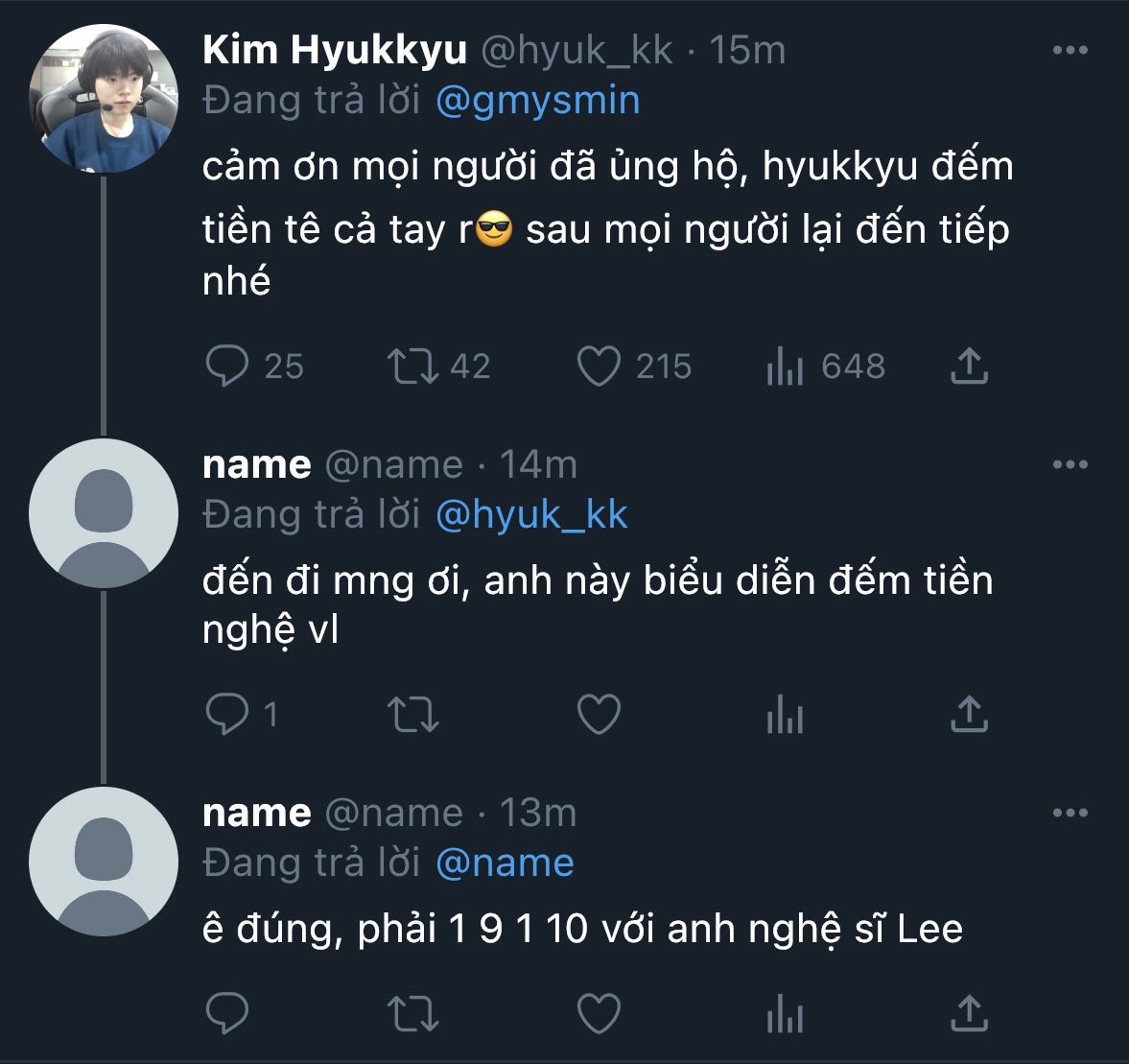Like the 13m reply tweet
This screenshot has width=1129, height=1064.
[x=600, y=1013]
